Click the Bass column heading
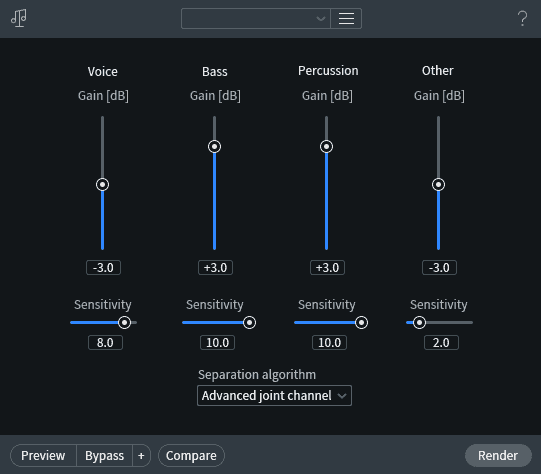 [215, 71]
